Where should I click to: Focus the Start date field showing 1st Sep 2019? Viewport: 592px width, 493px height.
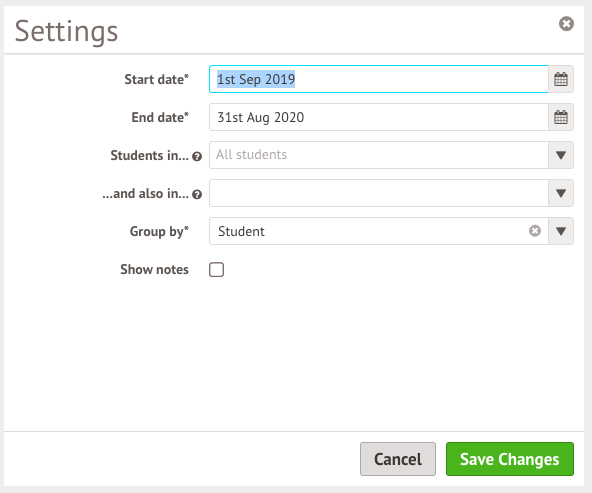[379, 79]
